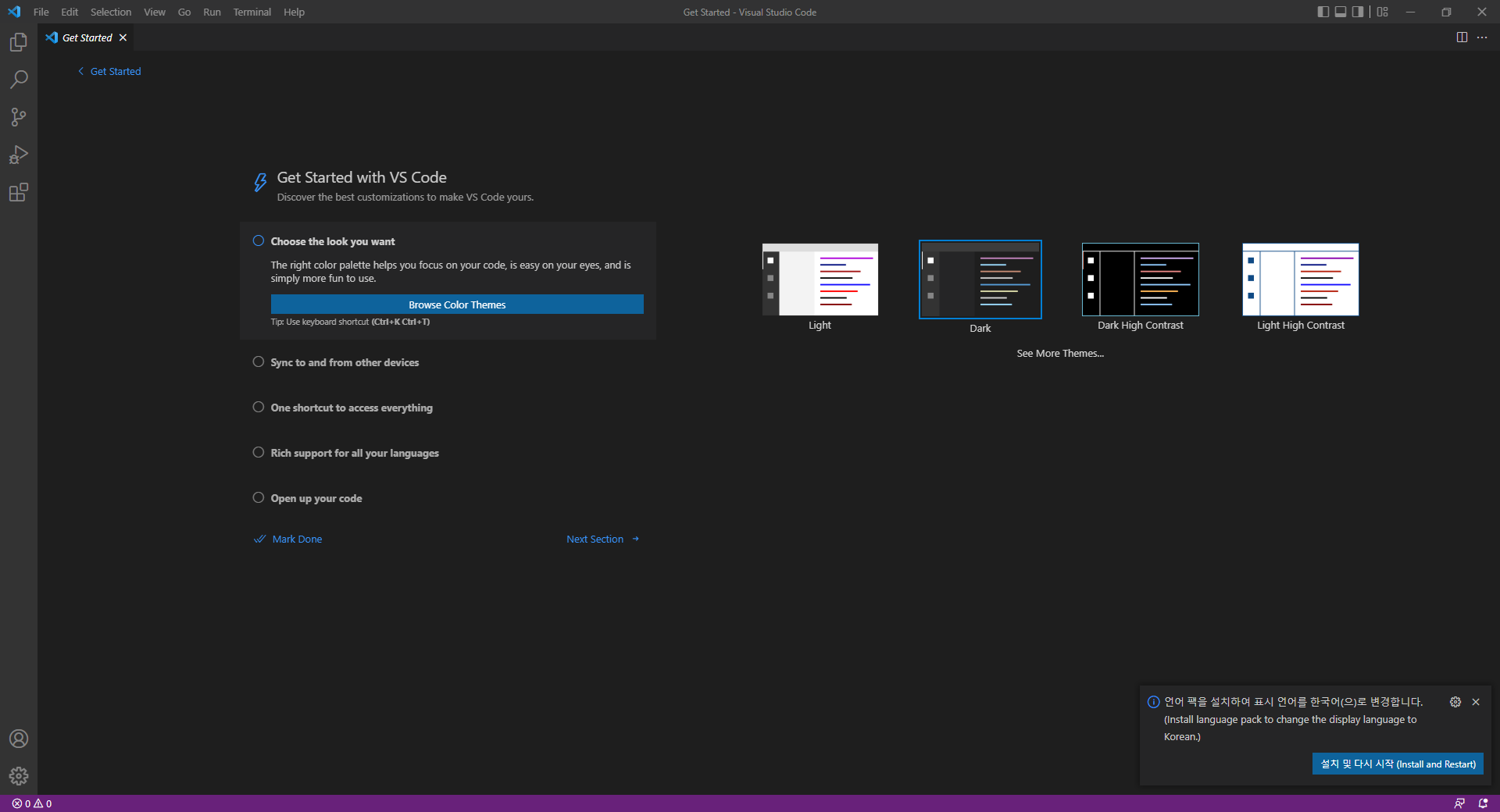Open the Search view in the activity bar

[x=19, y=80]
